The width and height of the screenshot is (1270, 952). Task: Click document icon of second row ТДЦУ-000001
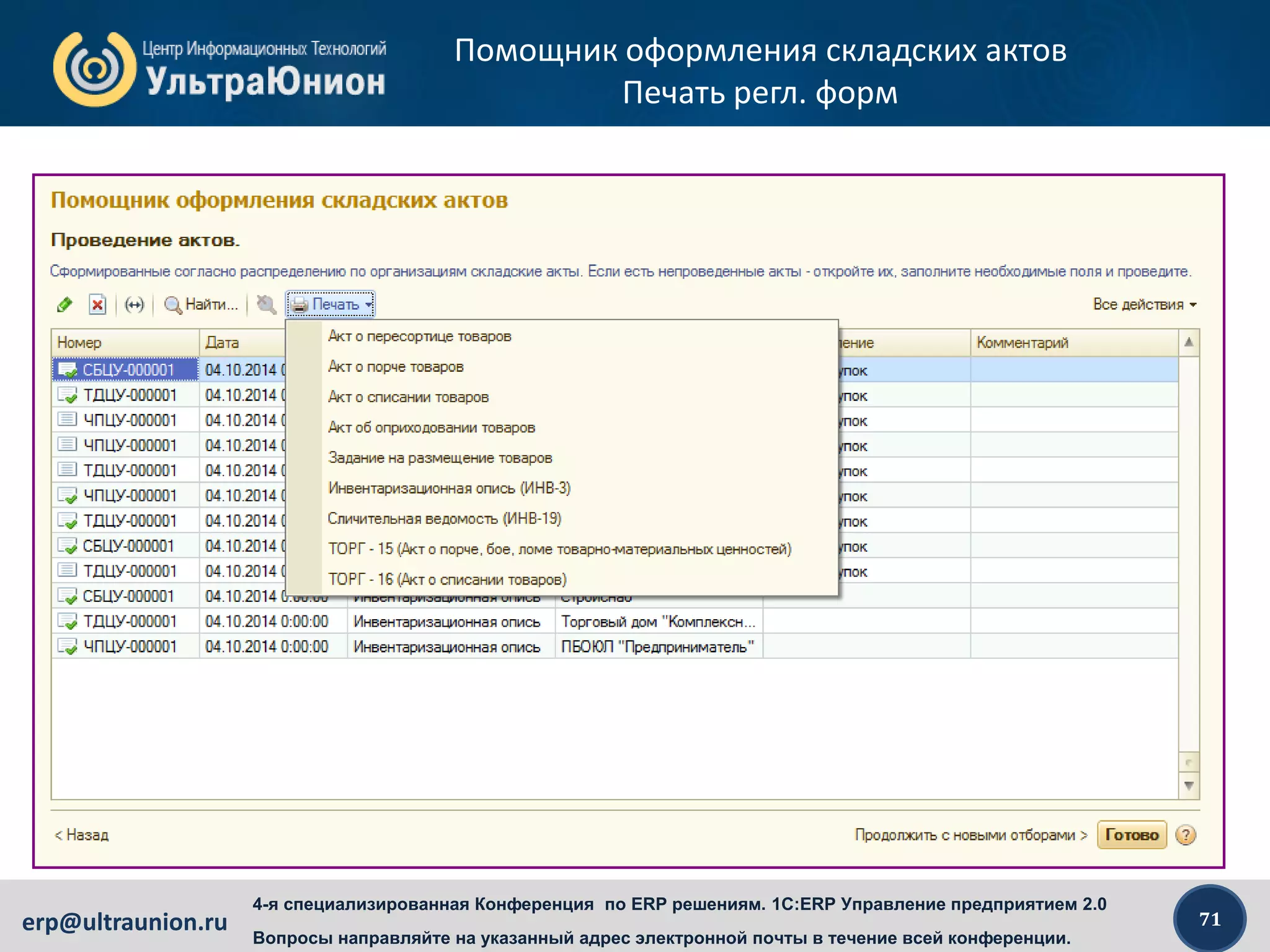(67, 395)
